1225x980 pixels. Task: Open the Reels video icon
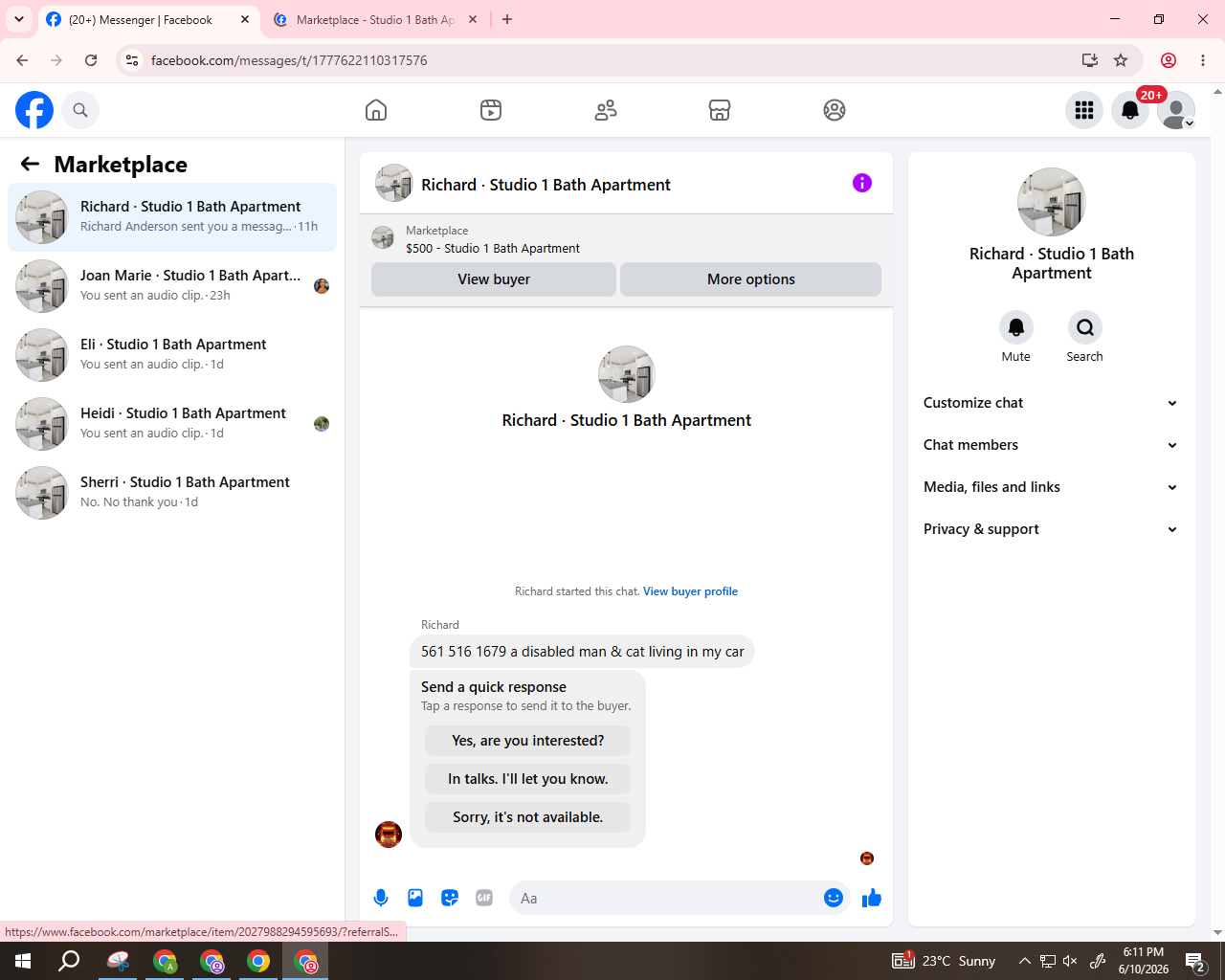tap(491, 110)
